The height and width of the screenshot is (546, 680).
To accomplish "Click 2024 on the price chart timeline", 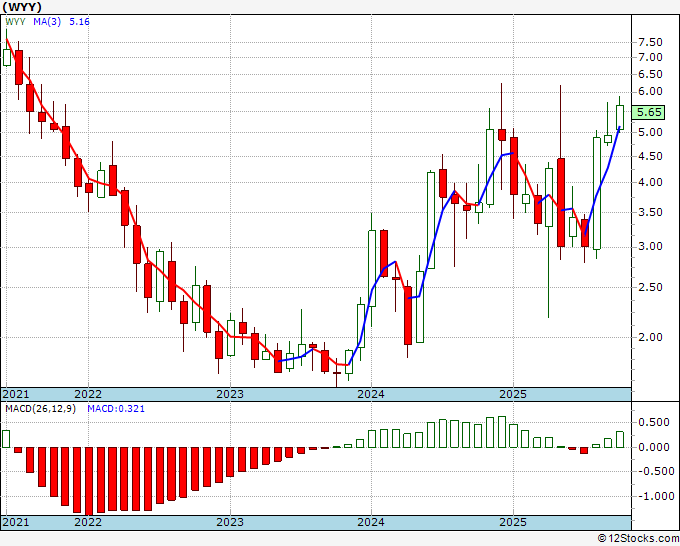I will pyautogui.click(x=371, y=394).
